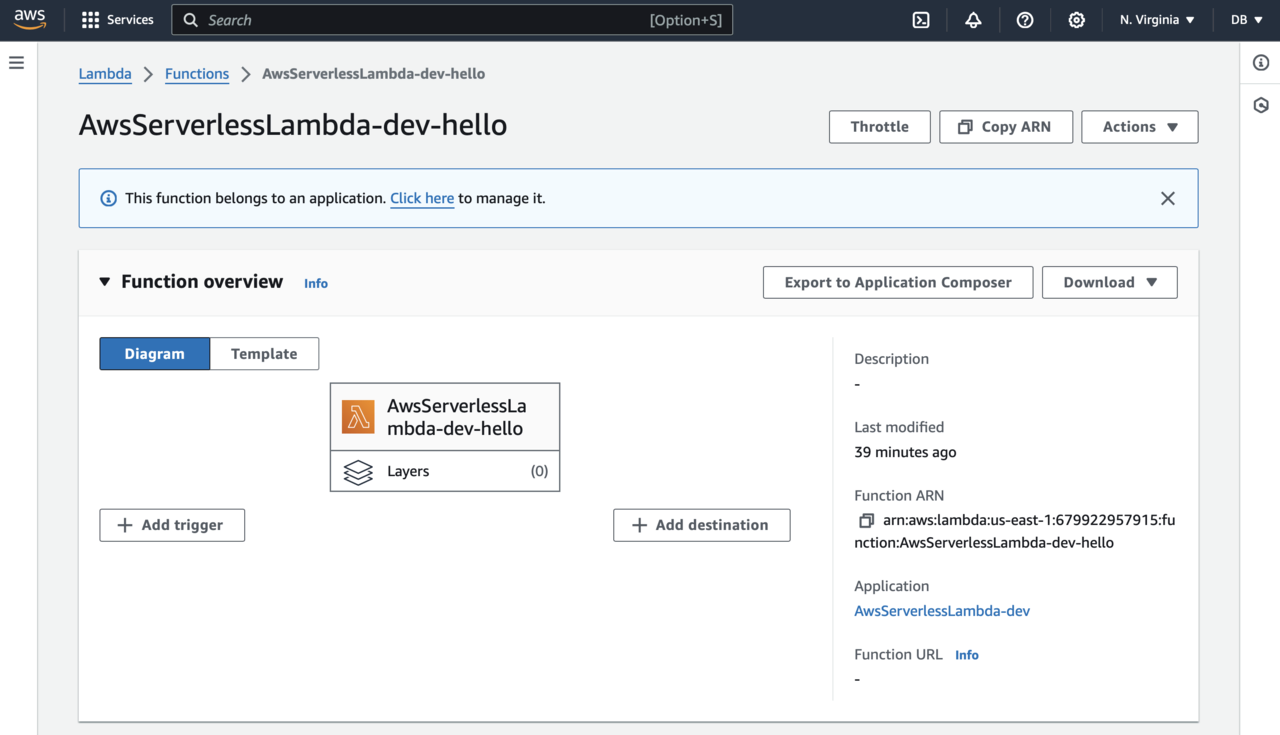The height and width of the screenshot is (735, 1280).
Task: Copy the Function ARN using copy icon
Action: tap(866, 520)
